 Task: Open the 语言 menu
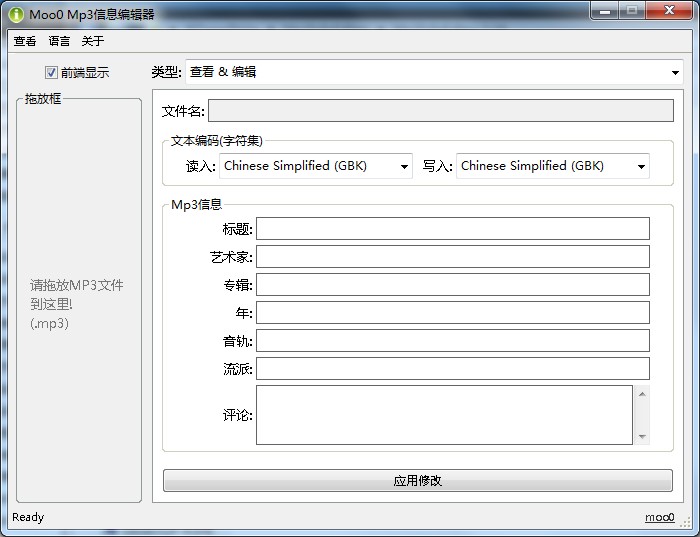click(59, 42)
